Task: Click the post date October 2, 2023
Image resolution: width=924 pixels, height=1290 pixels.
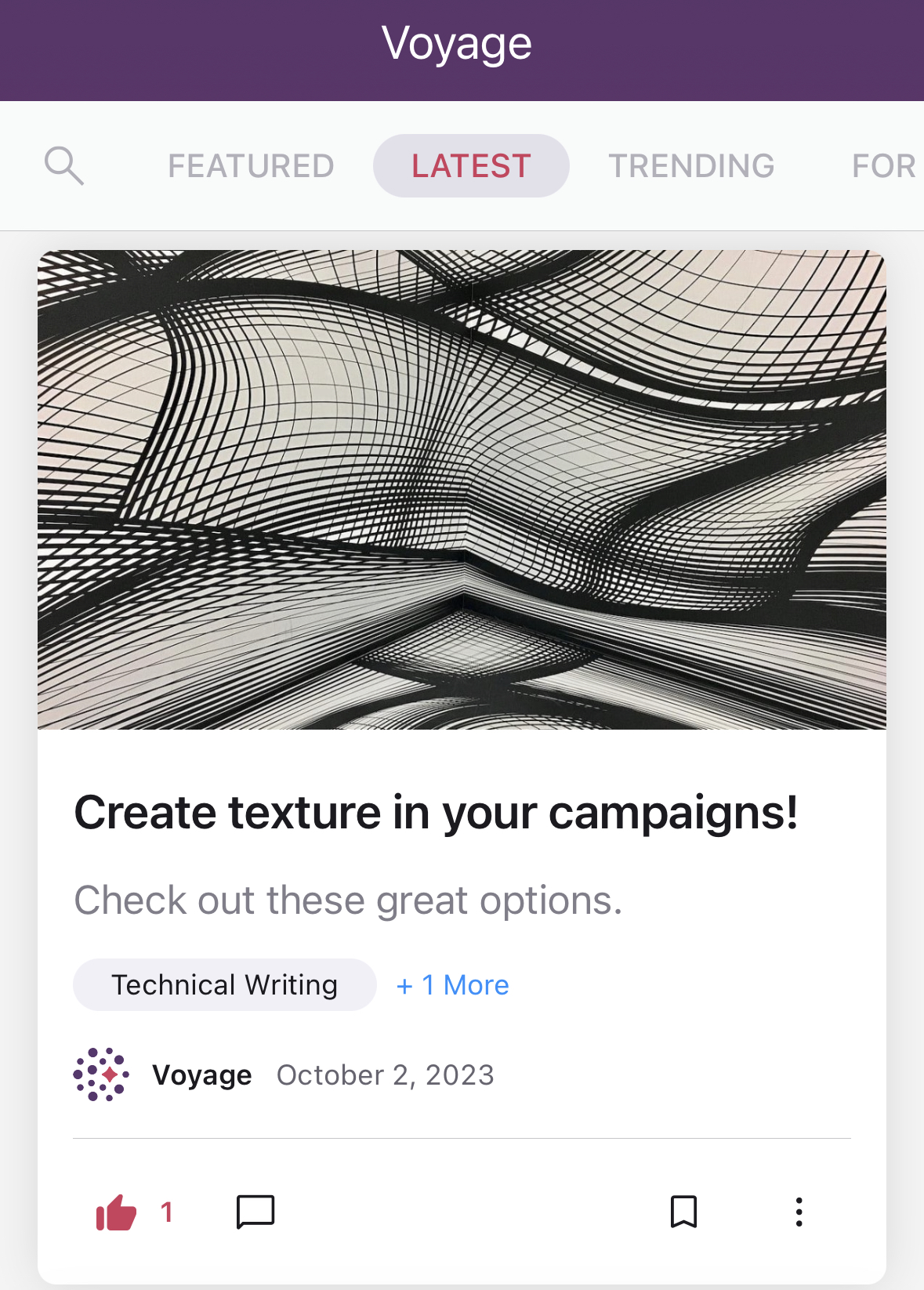Action: [386, 1074]
